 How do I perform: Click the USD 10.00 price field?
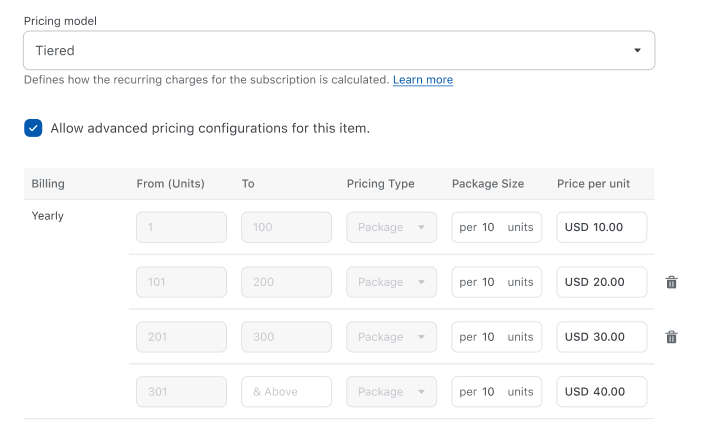click(601, 227)
